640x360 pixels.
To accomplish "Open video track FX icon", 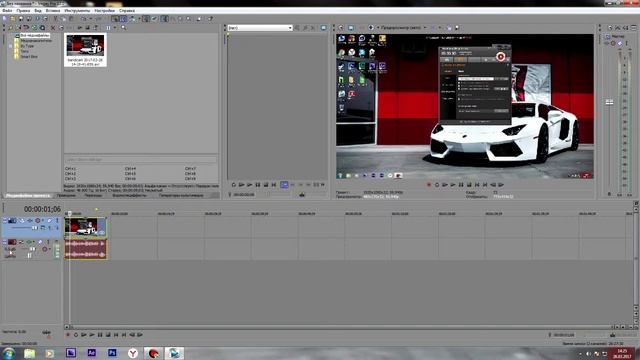I will pyautogui.click(x=30, y=220).
